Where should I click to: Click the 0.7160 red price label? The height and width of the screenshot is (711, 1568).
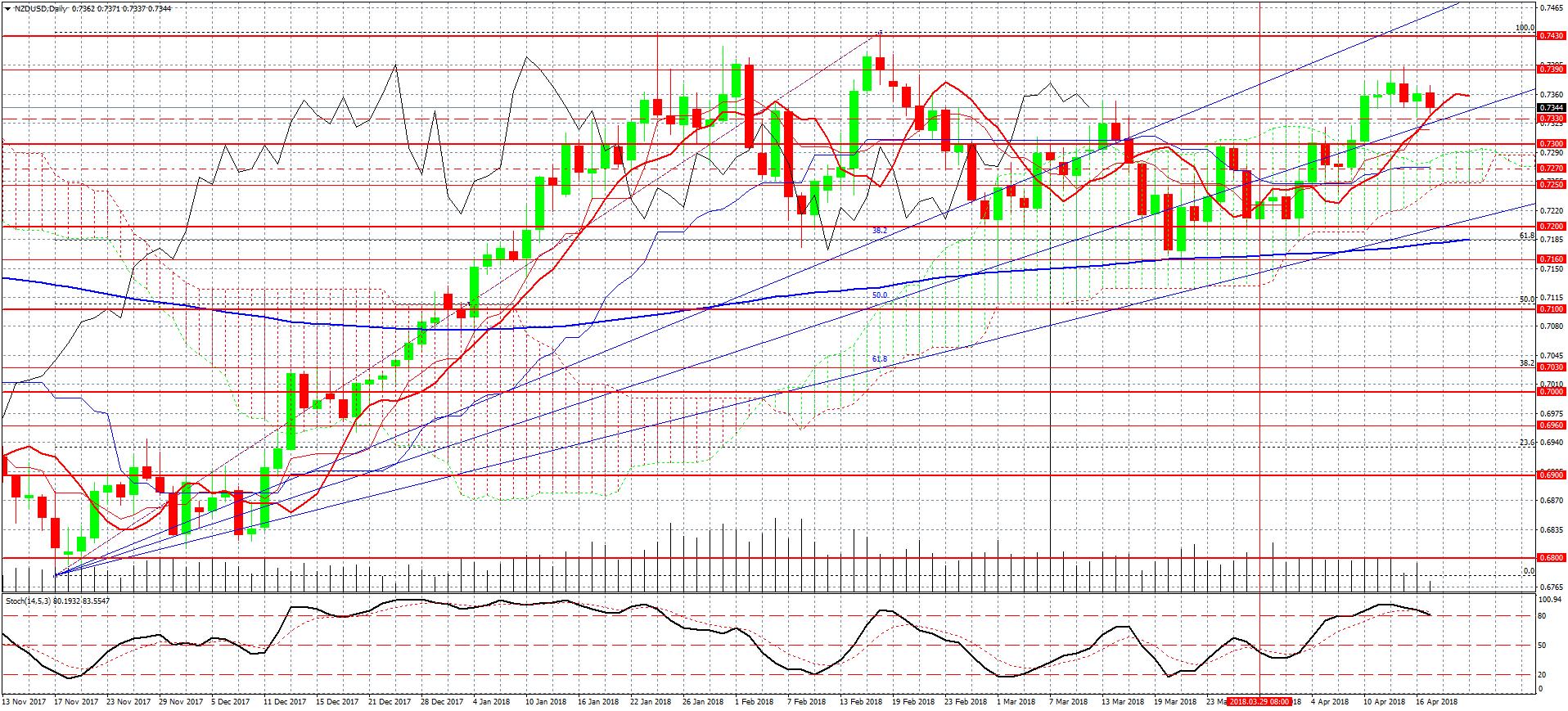click(x=1552, y=259)
